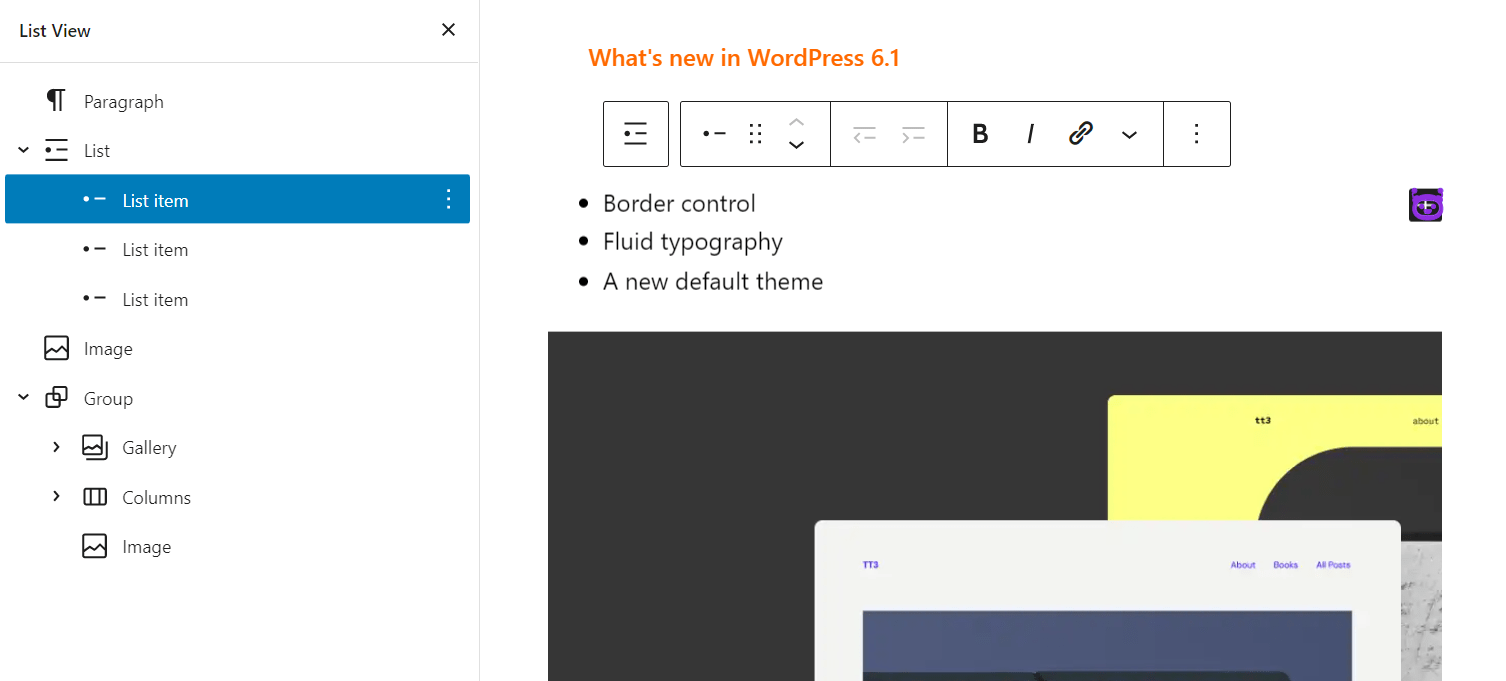Click the Image block icon in List View
This screenshot has height=681, width=1506.
(56, 348)
